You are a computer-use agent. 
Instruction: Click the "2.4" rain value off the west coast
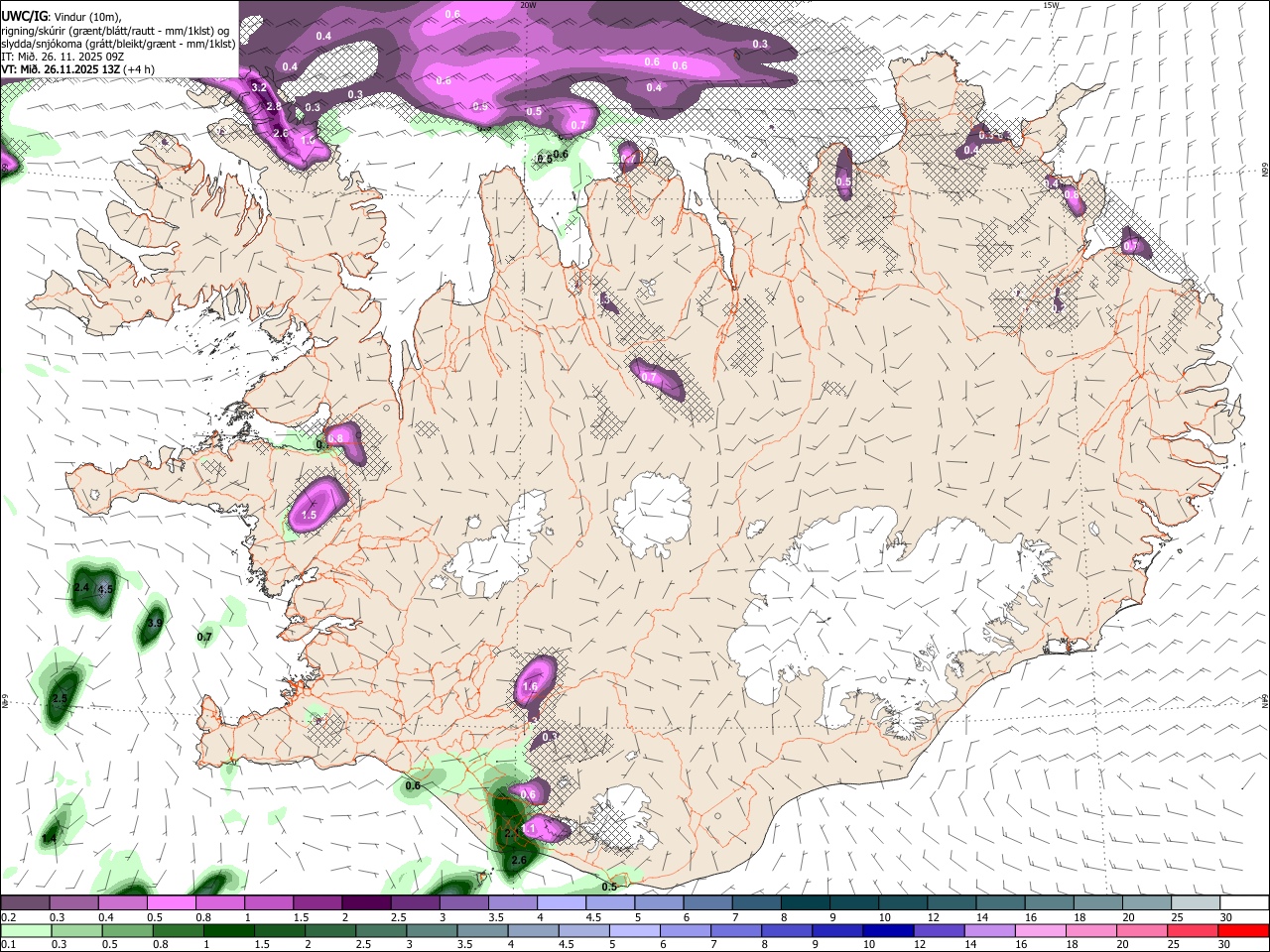[x=82, y=588]
